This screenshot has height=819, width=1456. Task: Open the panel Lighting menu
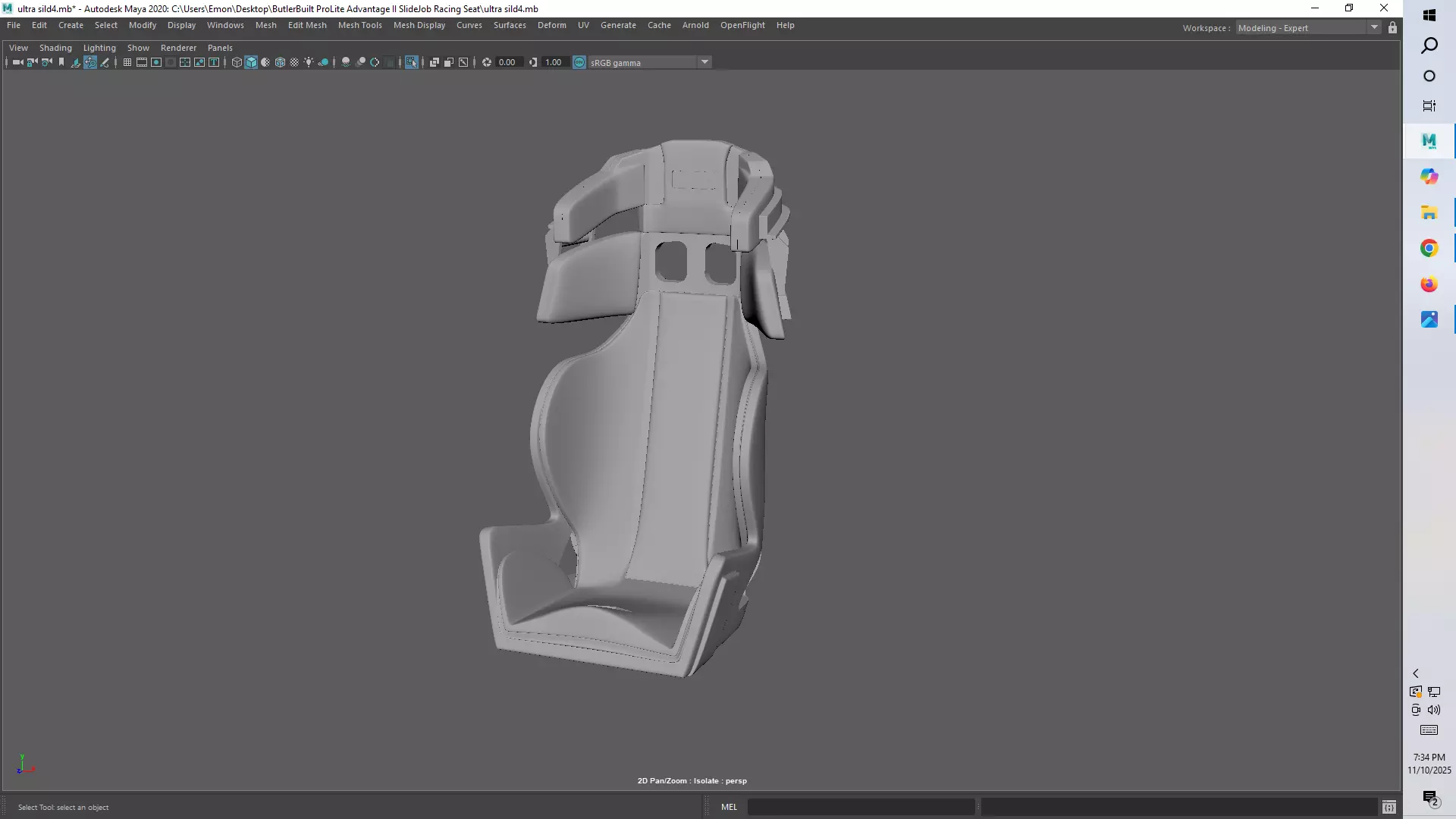[x=99, y=48]
